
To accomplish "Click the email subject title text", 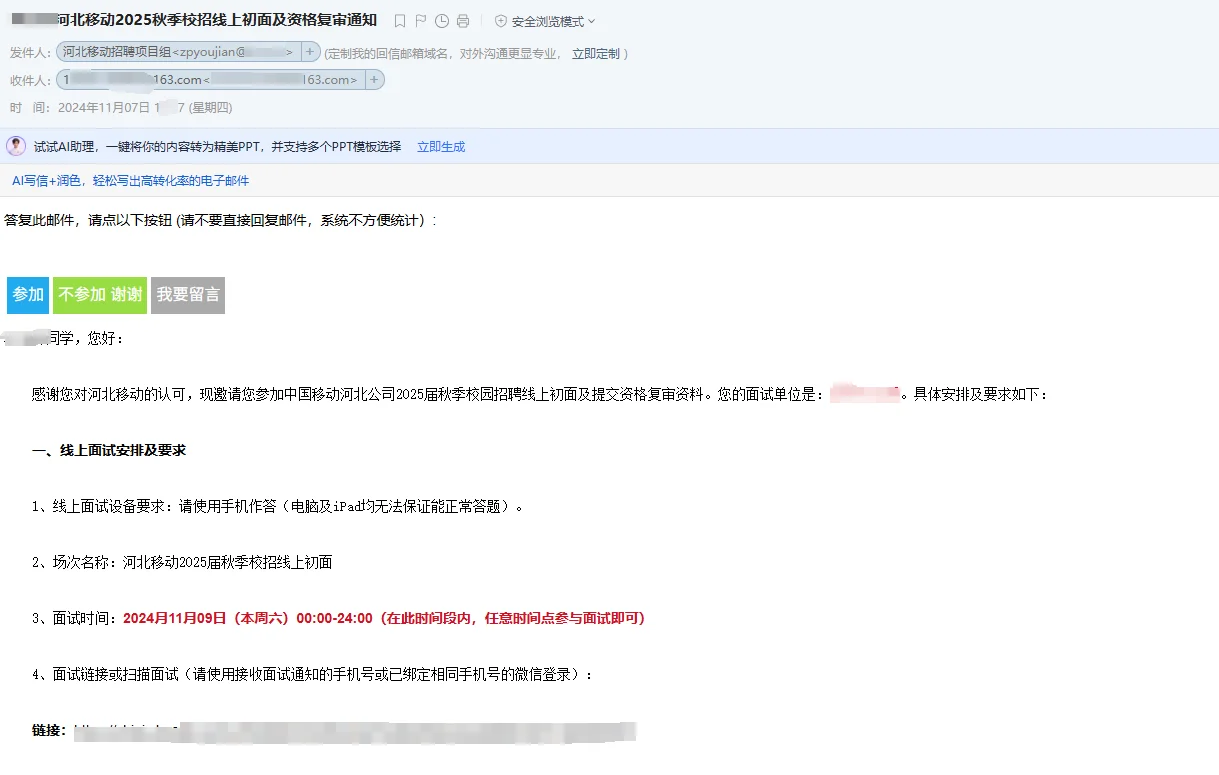I will pyautogui.click(x=217, y=20).
